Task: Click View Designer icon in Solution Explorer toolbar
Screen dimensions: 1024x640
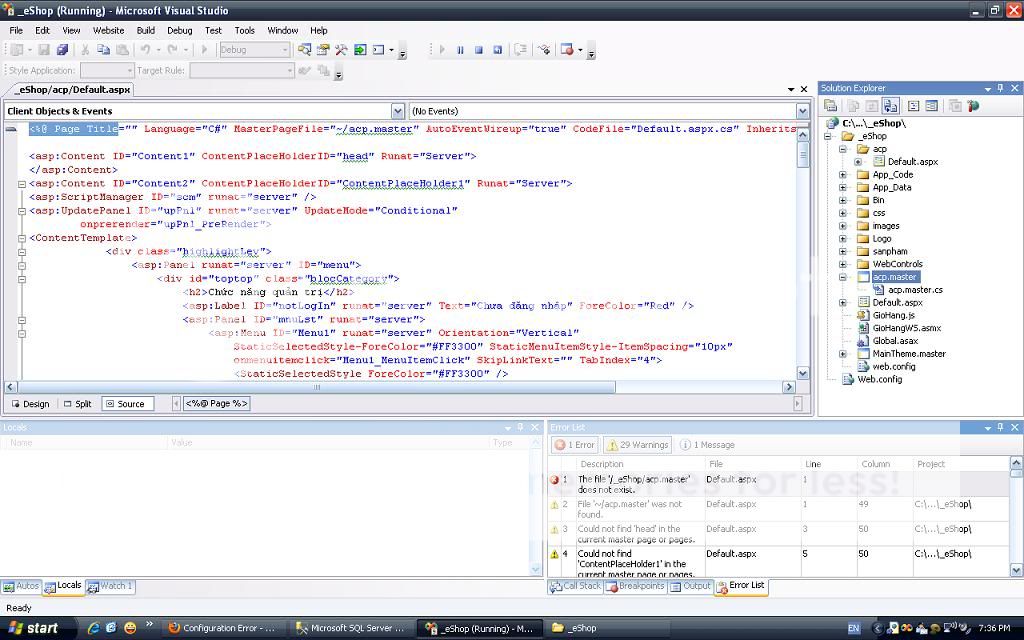Action: (x=932, y=105)
